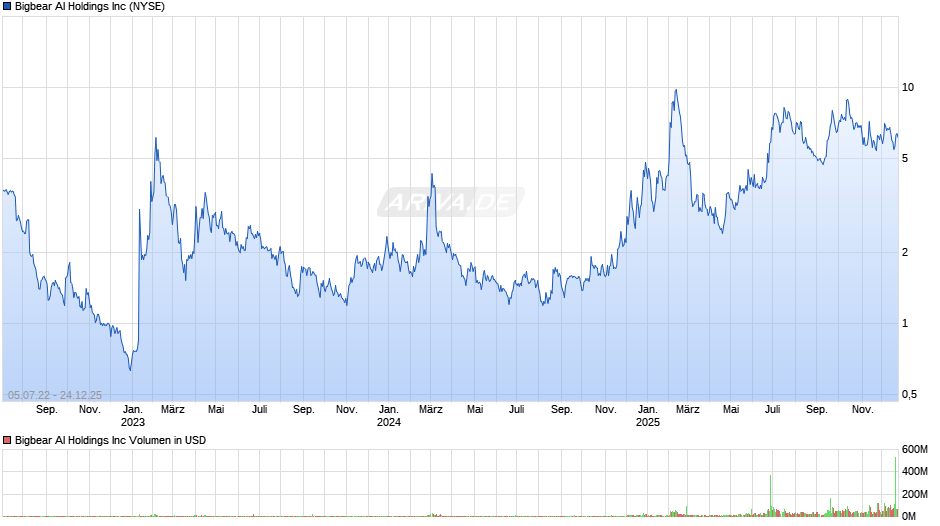Screen dimensions: 940x526
Task: Click the volume axis label '0M'
Action: [x=909, y=516]
